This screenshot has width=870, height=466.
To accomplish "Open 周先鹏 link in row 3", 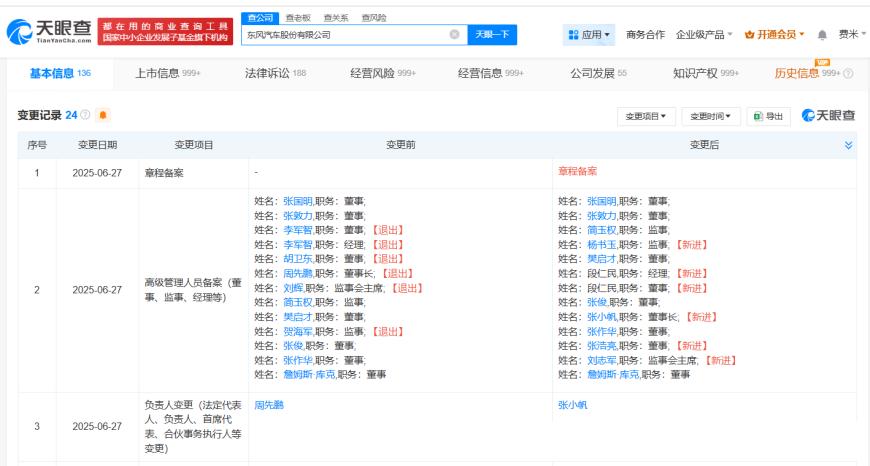I will tap(269, 406).
